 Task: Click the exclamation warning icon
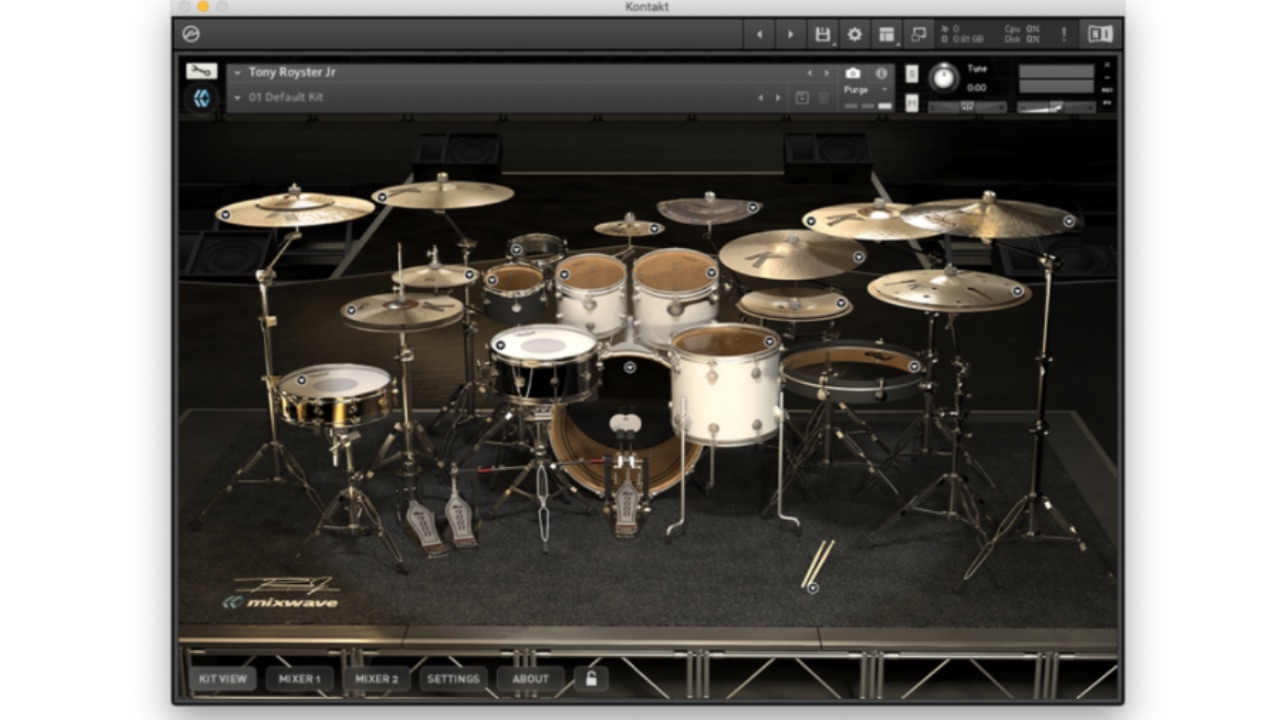coord(1063,35)
